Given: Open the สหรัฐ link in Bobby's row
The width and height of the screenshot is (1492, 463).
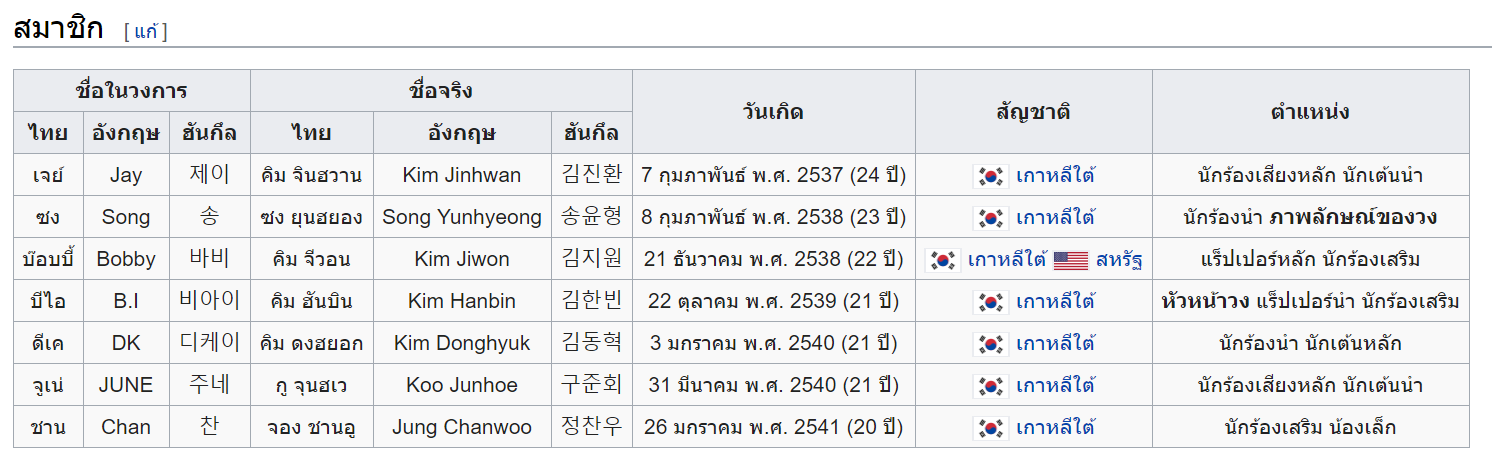Looking at the screenshot, I should coord(1119,260).
